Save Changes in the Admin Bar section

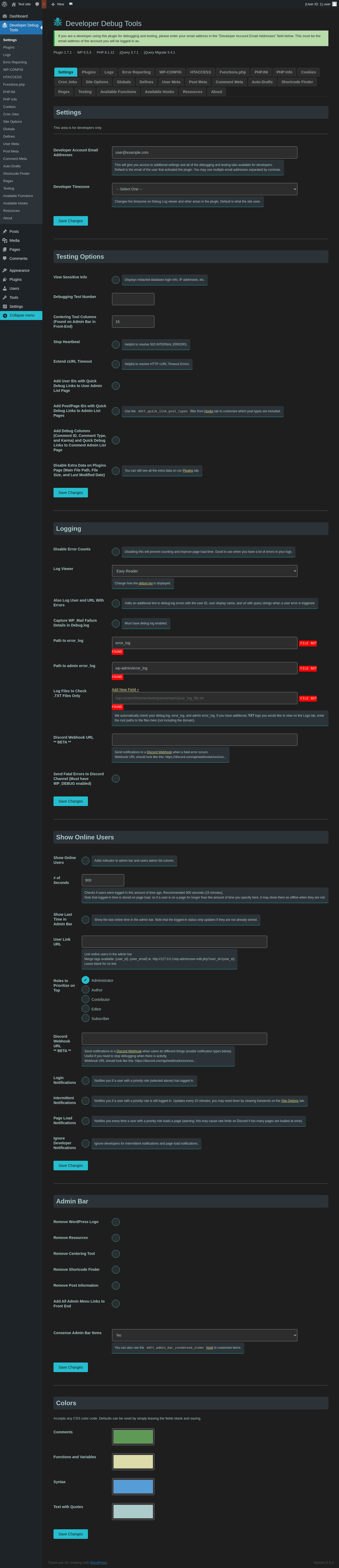70,1367
